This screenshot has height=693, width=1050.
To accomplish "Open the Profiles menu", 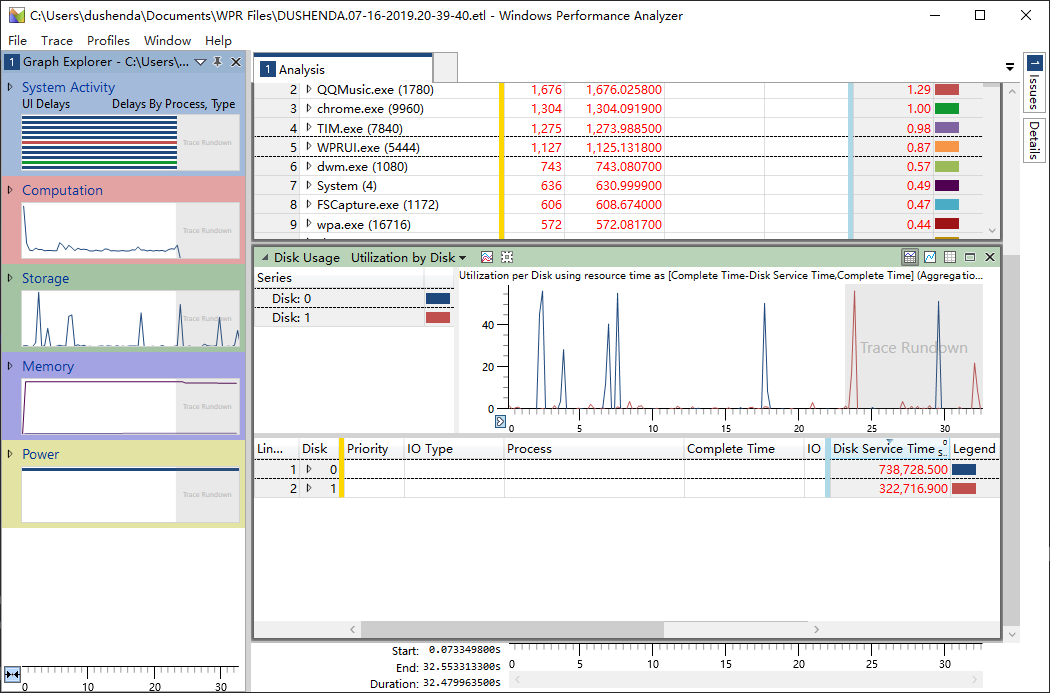I will [x=108, y=41].
